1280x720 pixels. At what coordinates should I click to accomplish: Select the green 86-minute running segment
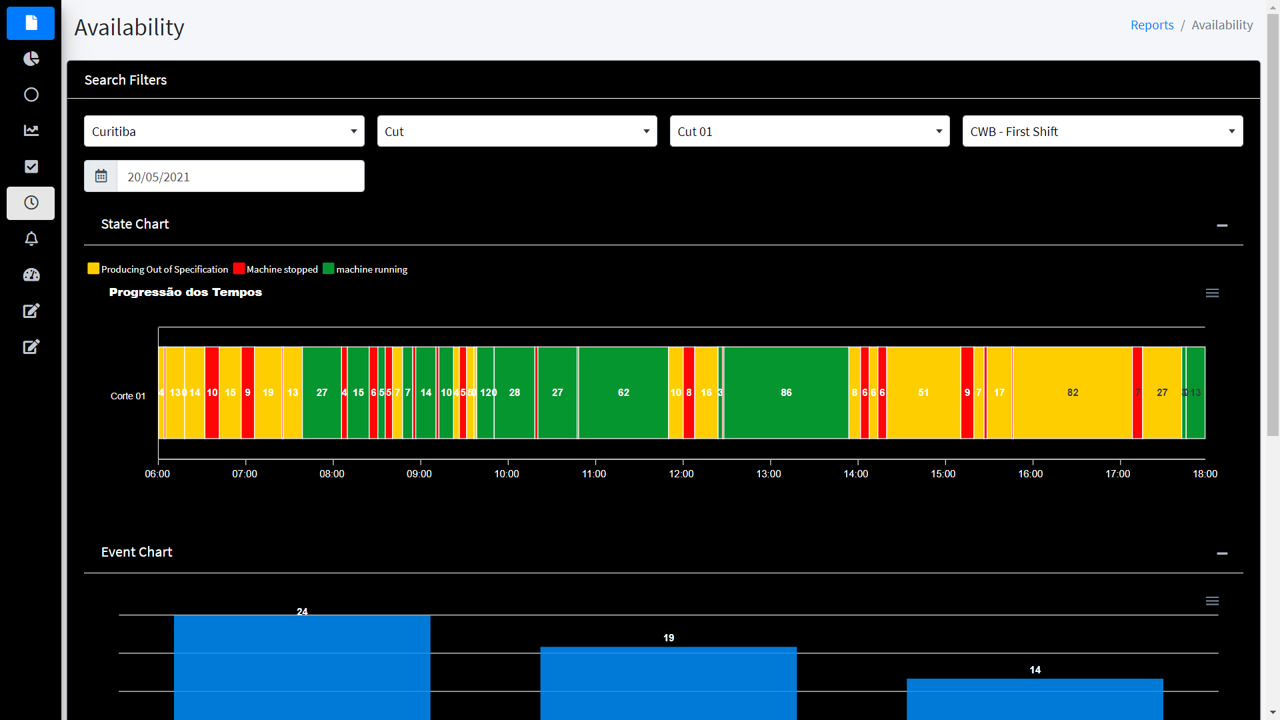pos(786,392)
